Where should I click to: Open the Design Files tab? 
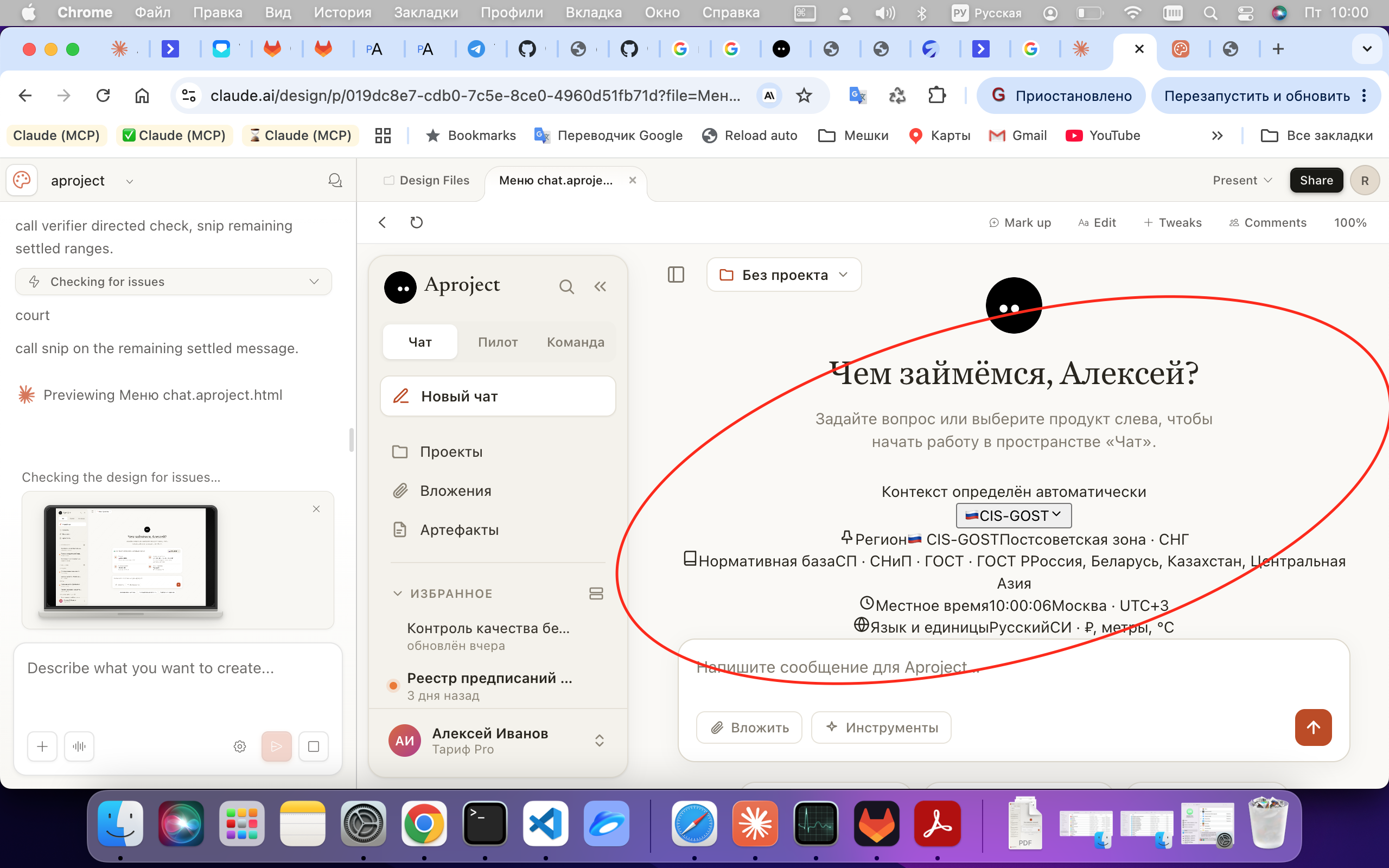point(426,180)
